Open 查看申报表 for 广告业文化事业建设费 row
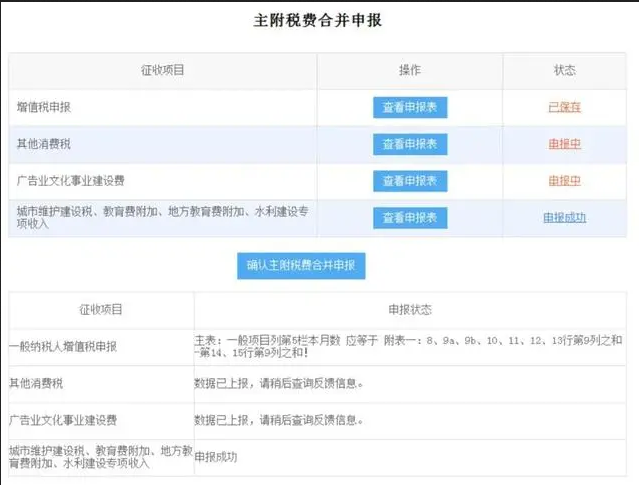 pos(410,181)
